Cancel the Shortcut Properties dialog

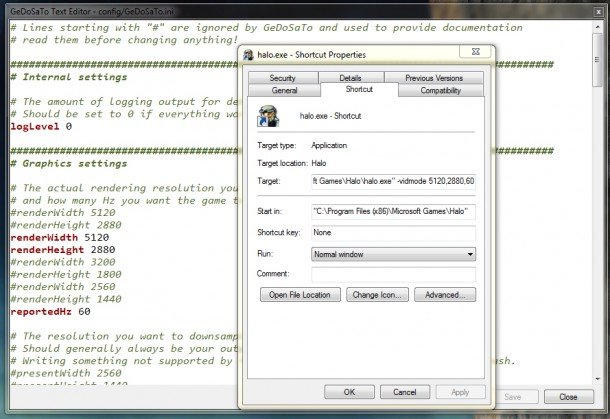tap(405, 392)
